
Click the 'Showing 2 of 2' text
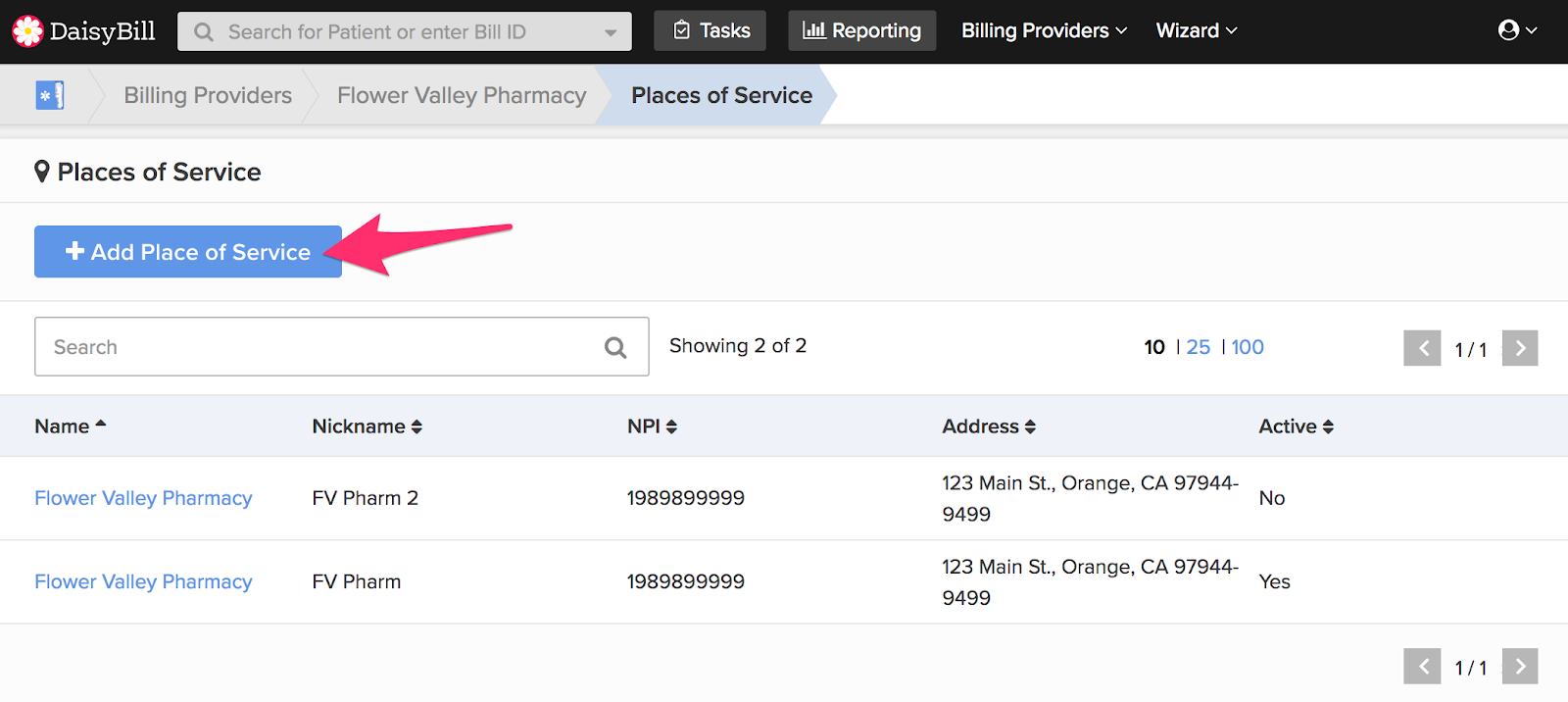pyautogui.click(x=738, y=346)
